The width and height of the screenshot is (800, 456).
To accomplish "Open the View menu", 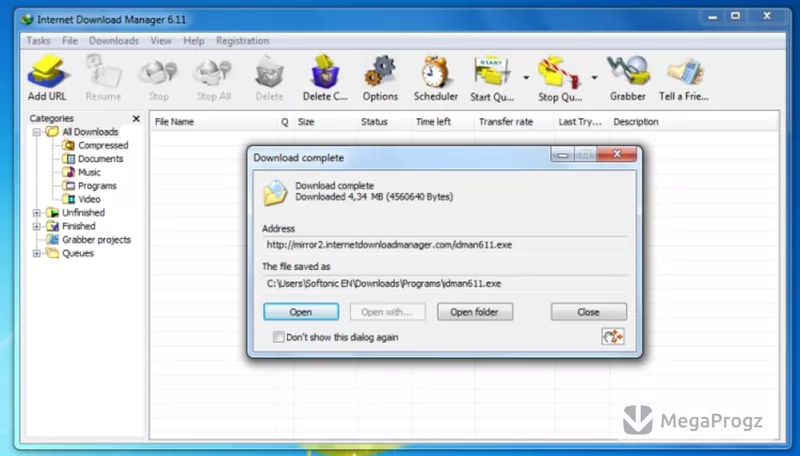I will (161, 41).
